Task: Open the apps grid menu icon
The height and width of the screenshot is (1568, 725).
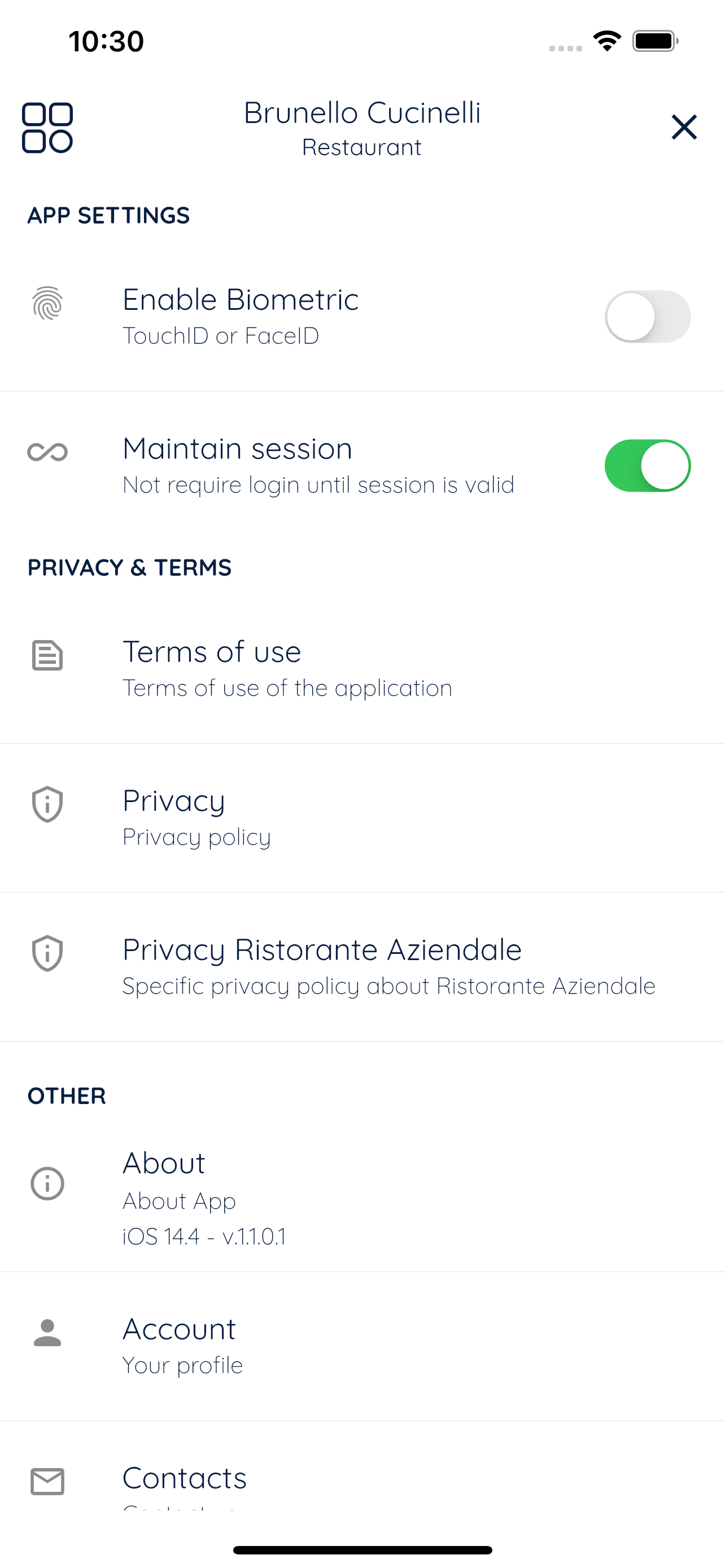Action: [47, 128]
